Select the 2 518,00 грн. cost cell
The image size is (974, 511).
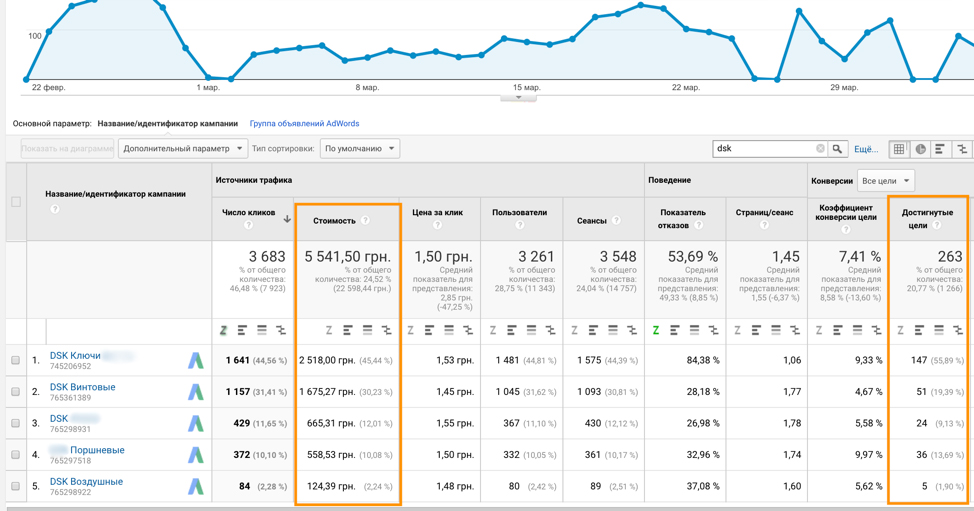pyautogui.click(x=327, y=360)
